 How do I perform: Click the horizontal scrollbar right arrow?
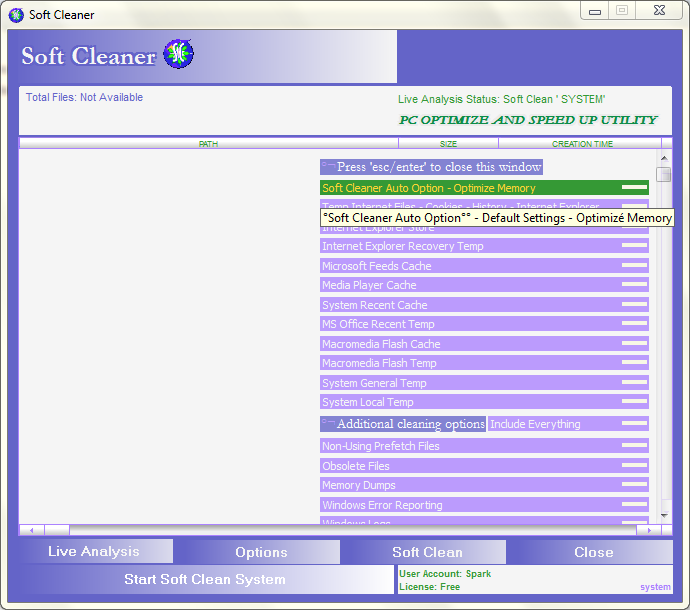tap(649, 530)
